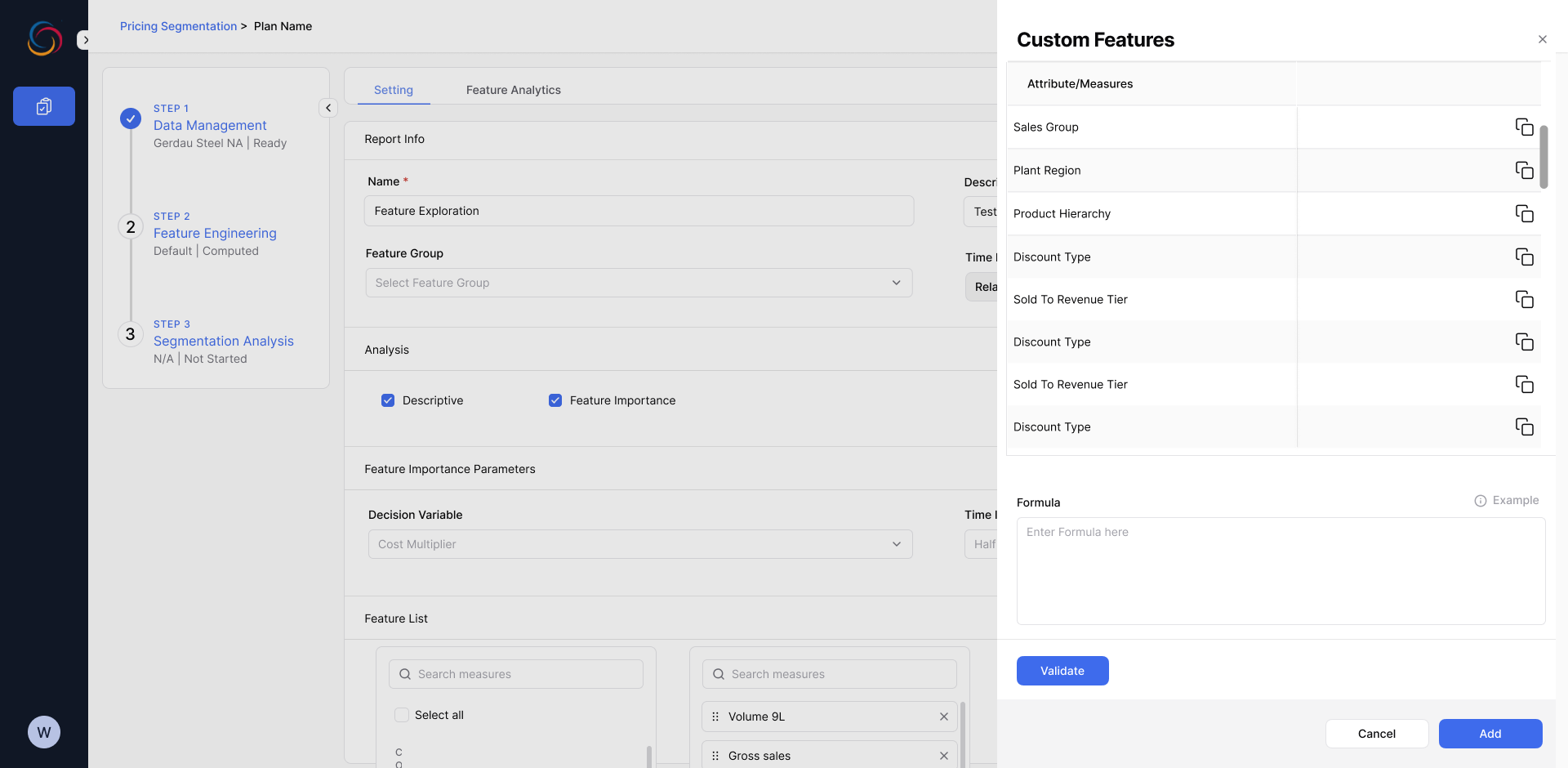The image size is (1568, 768).
Task: Uncheck the Descriptive analysis checkbox
Action: (x=388, y=400)
